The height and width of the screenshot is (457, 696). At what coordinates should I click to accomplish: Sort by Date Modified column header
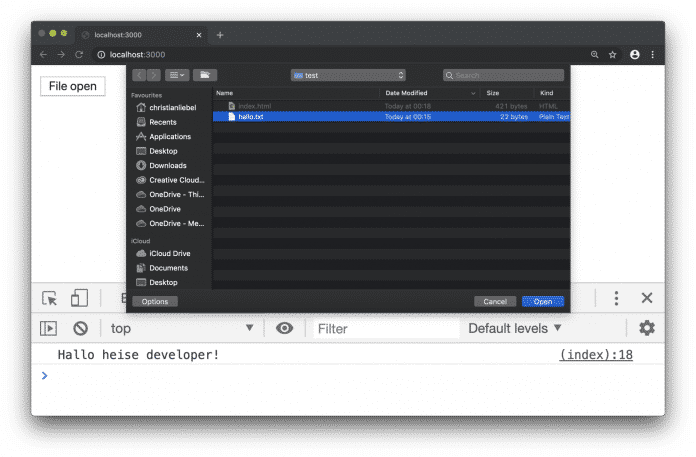click(x=430, y=93)
